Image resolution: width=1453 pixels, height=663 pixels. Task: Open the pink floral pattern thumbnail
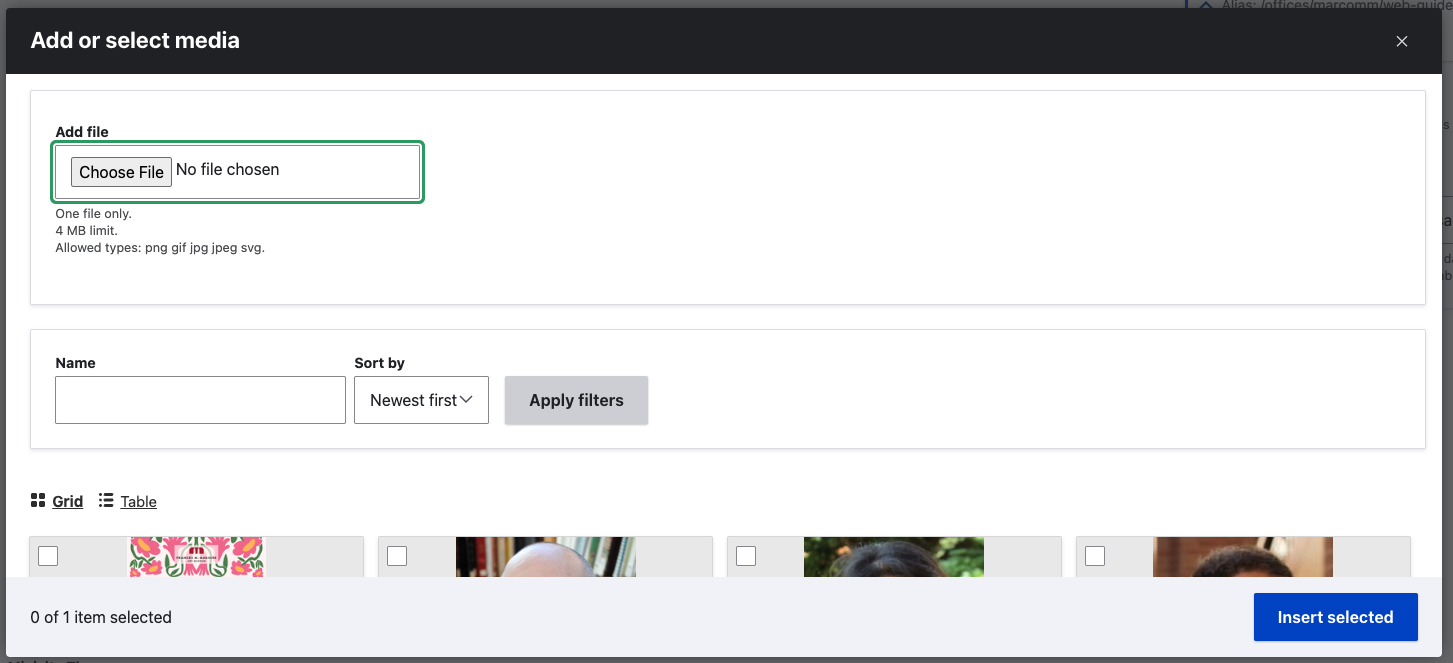coord(196,557)
